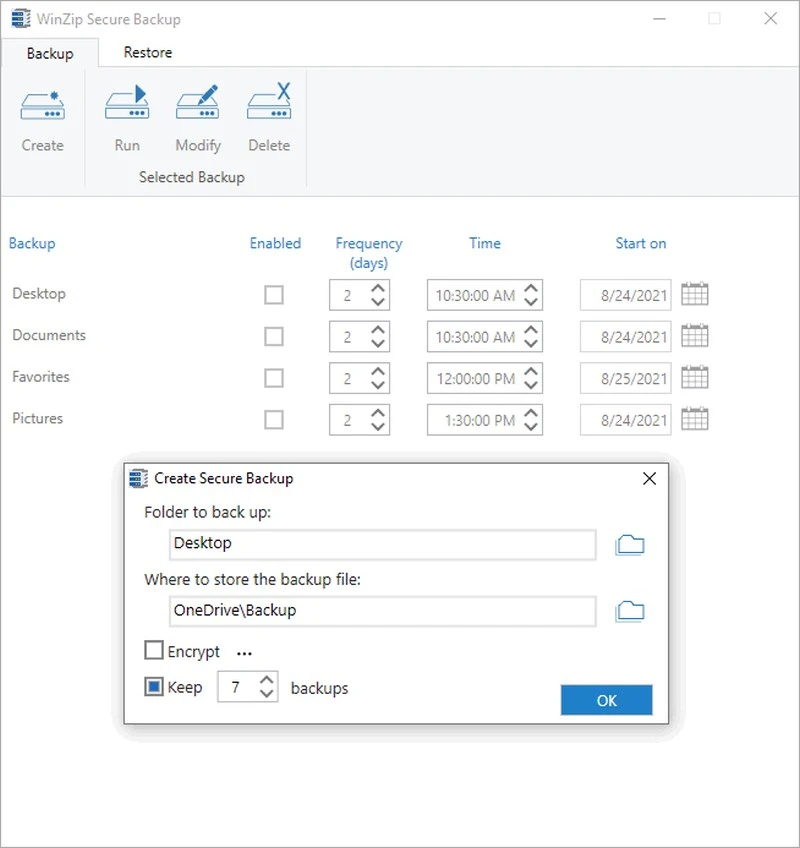Toggle the Encrypt option
This screenshot has height=848, width=800.
point(154,650)
